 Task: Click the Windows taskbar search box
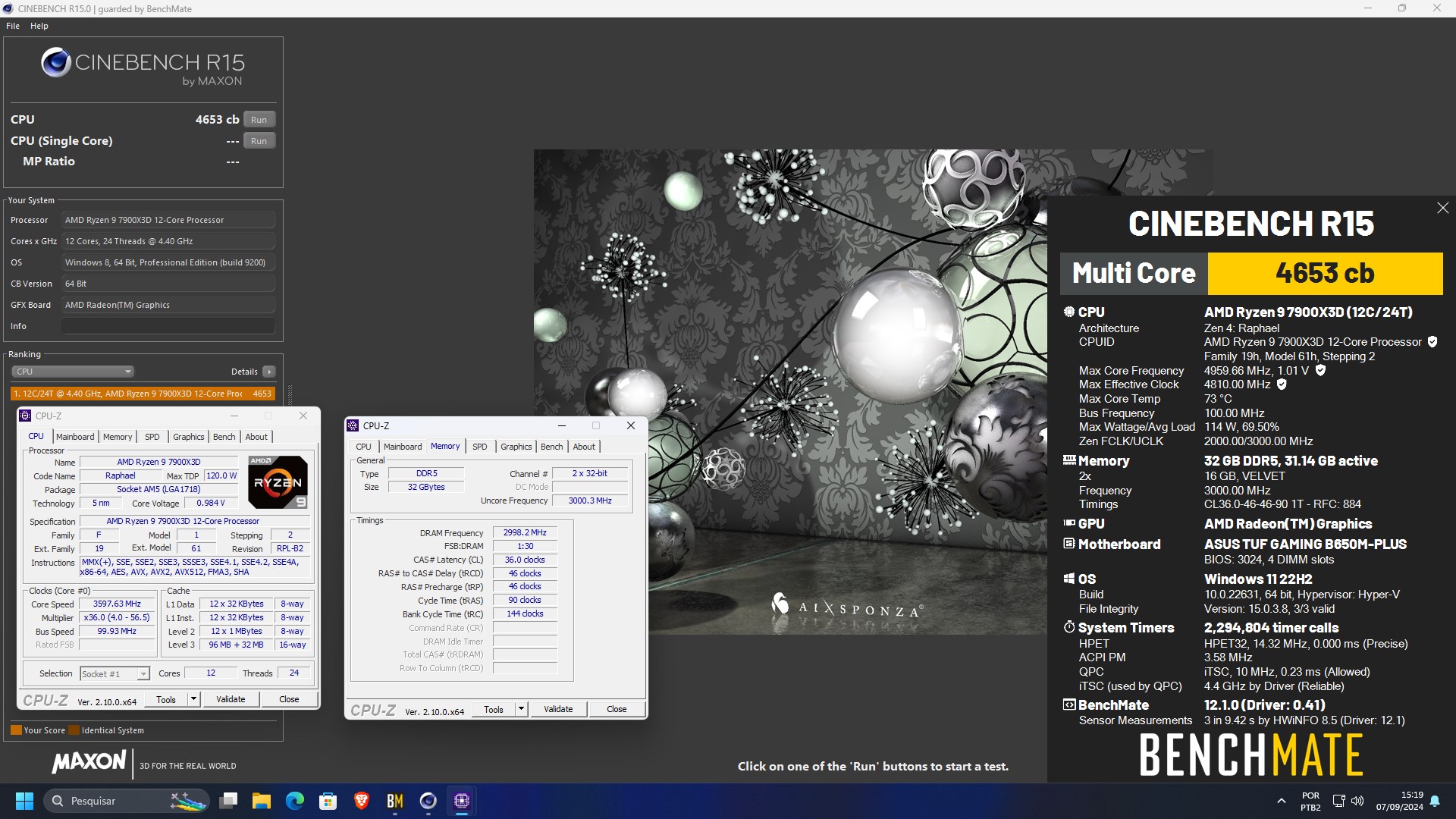(x=127, y=801)
